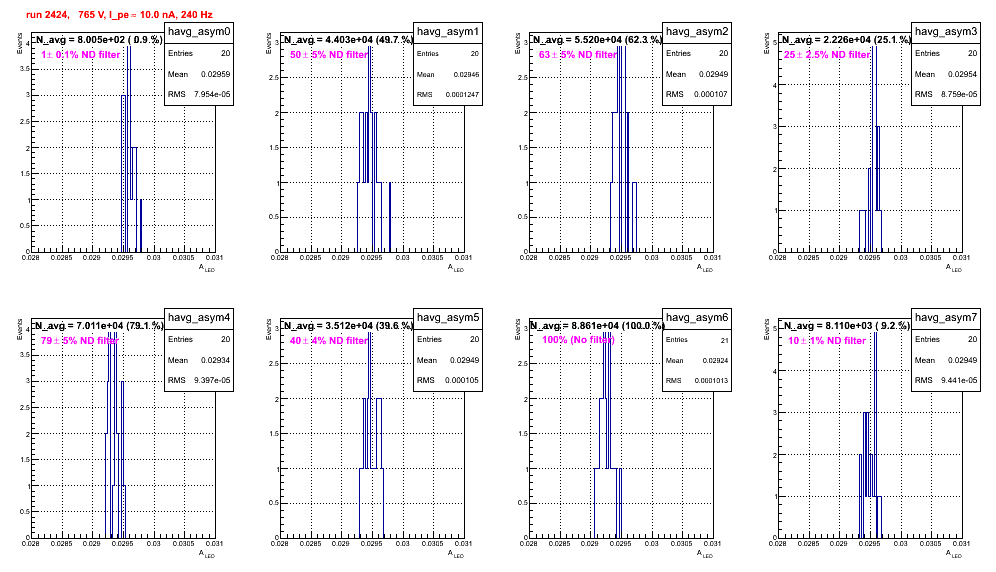Click the red run 2424 title text

[119, 15]
